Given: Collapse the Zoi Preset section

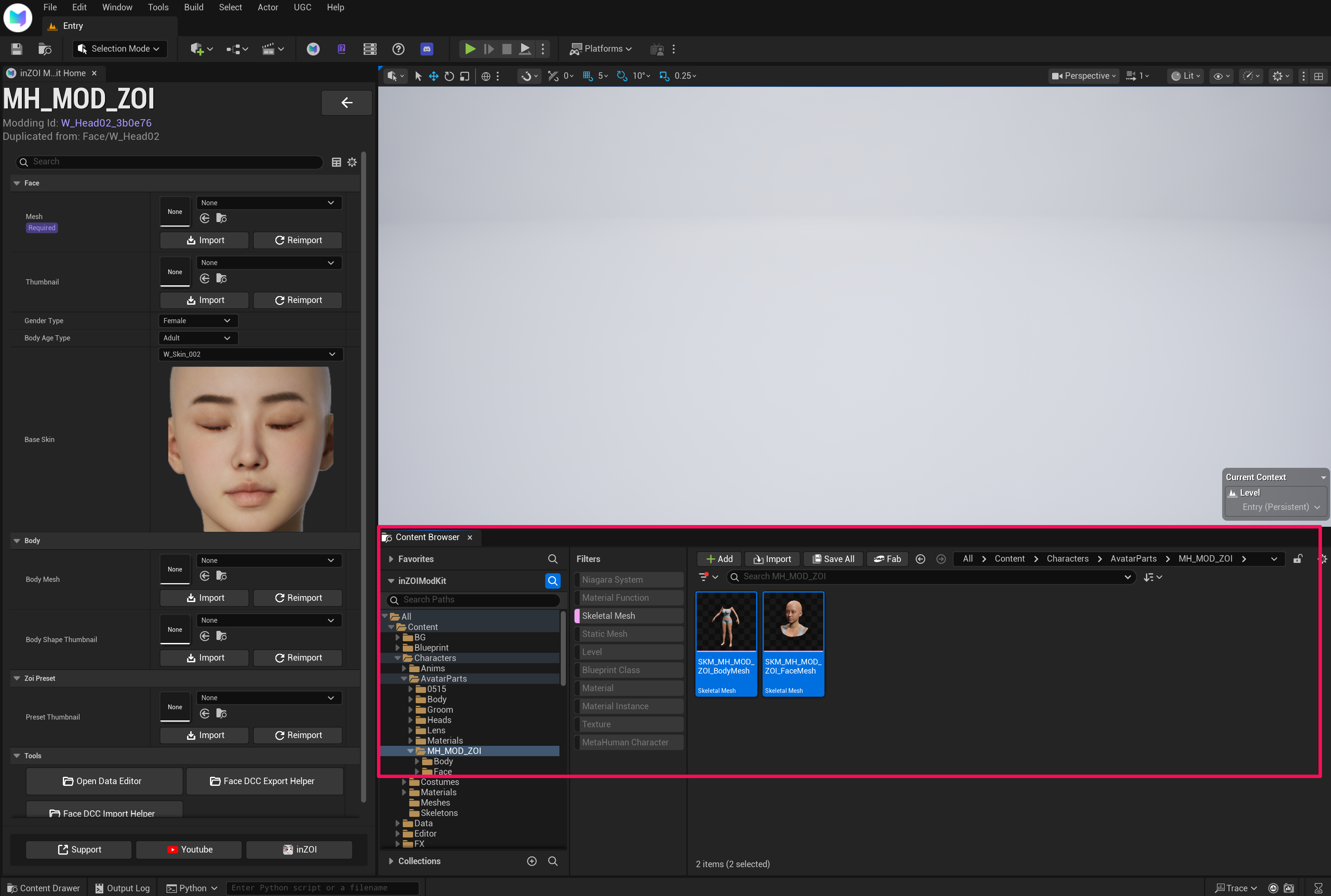Looking at the screenshot, I should coord(16,679).
